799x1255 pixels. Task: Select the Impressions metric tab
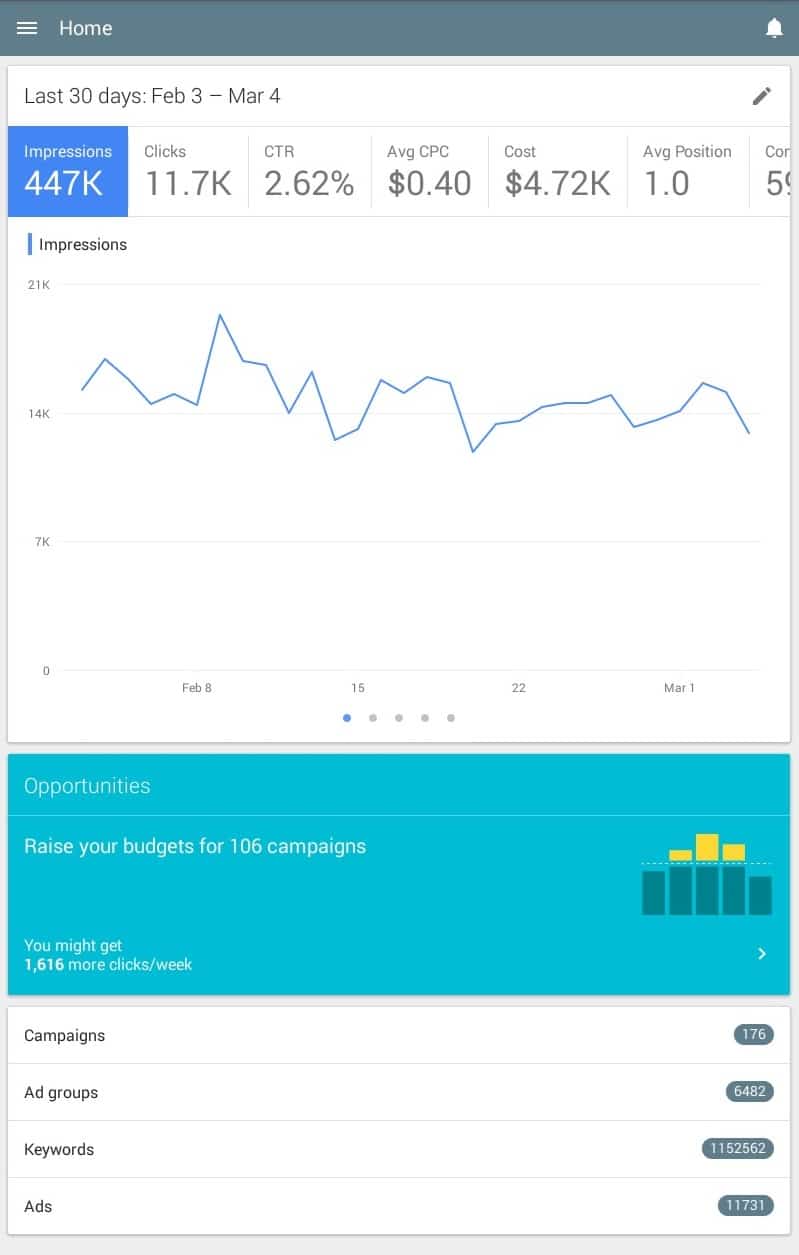tap(68, 171)
